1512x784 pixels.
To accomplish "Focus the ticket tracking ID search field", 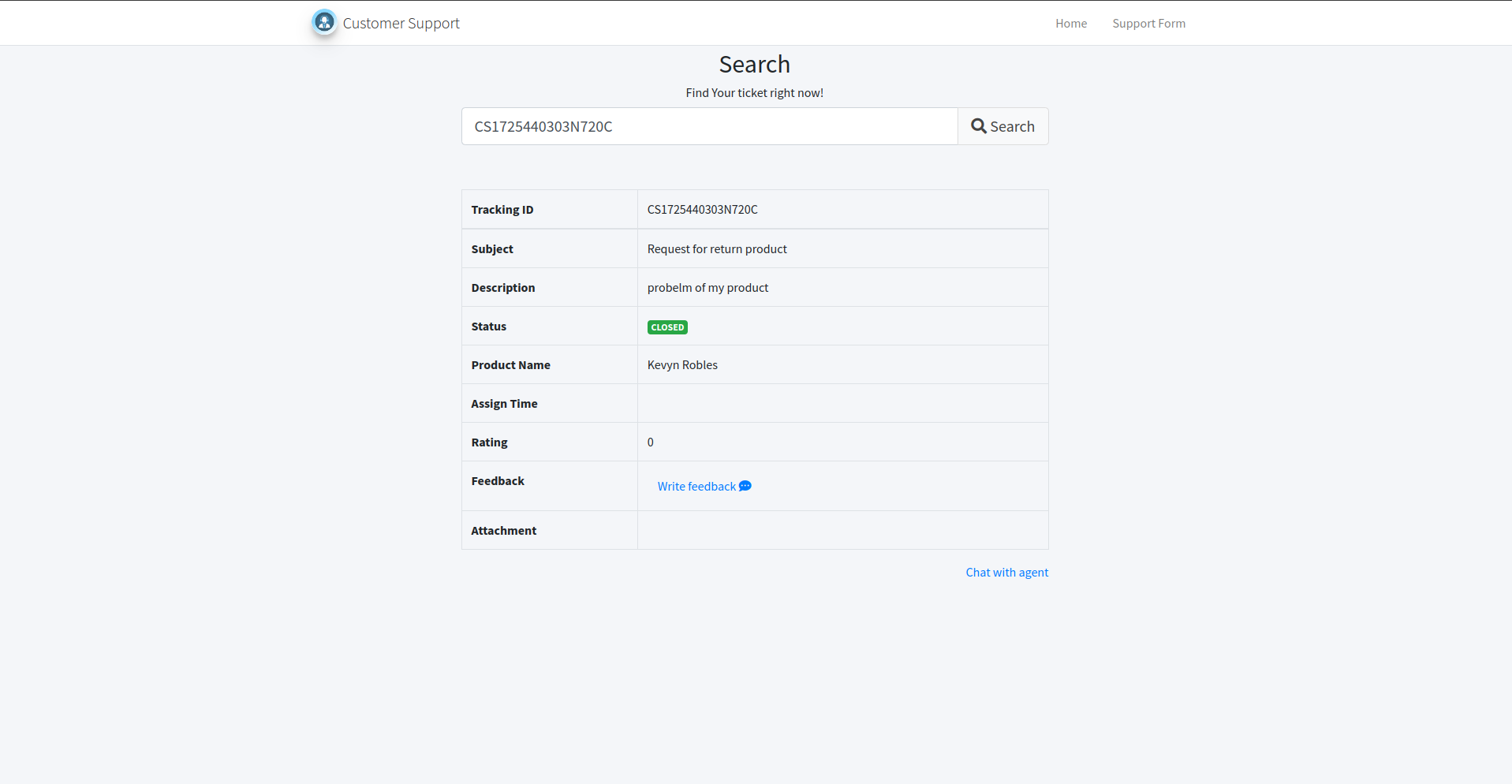I will pos(709,126).
